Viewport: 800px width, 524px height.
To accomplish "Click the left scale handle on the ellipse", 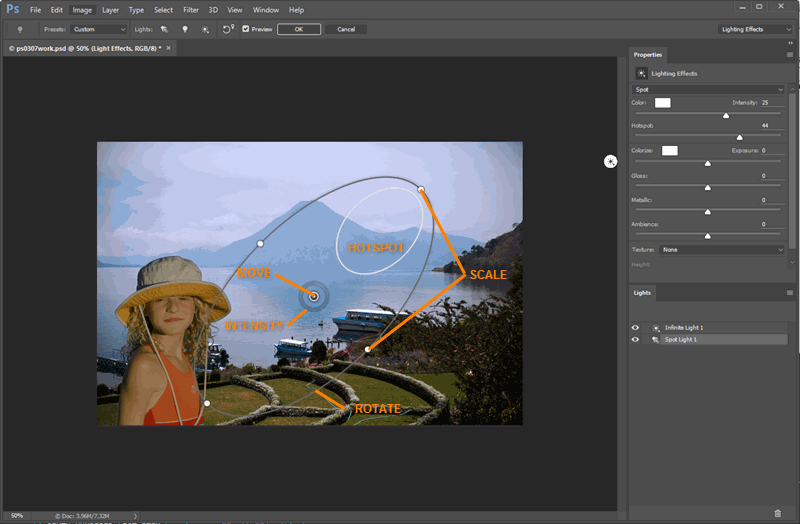I will point(260,243).
